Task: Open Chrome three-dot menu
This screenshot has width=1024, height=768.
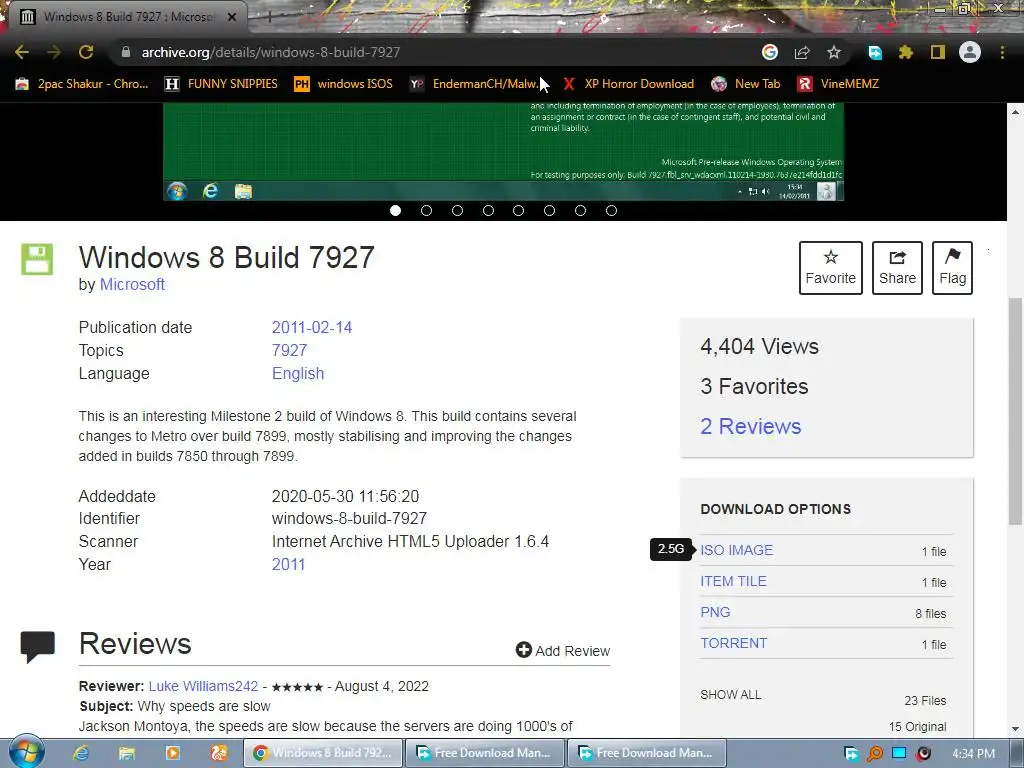Action: coord(1002,52)
